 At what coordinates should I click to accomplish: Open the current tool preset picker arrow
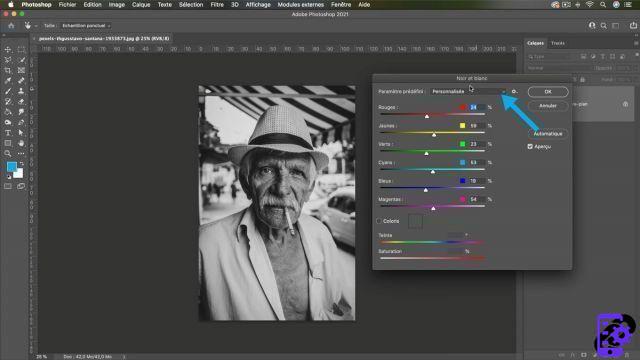point(36,26)
